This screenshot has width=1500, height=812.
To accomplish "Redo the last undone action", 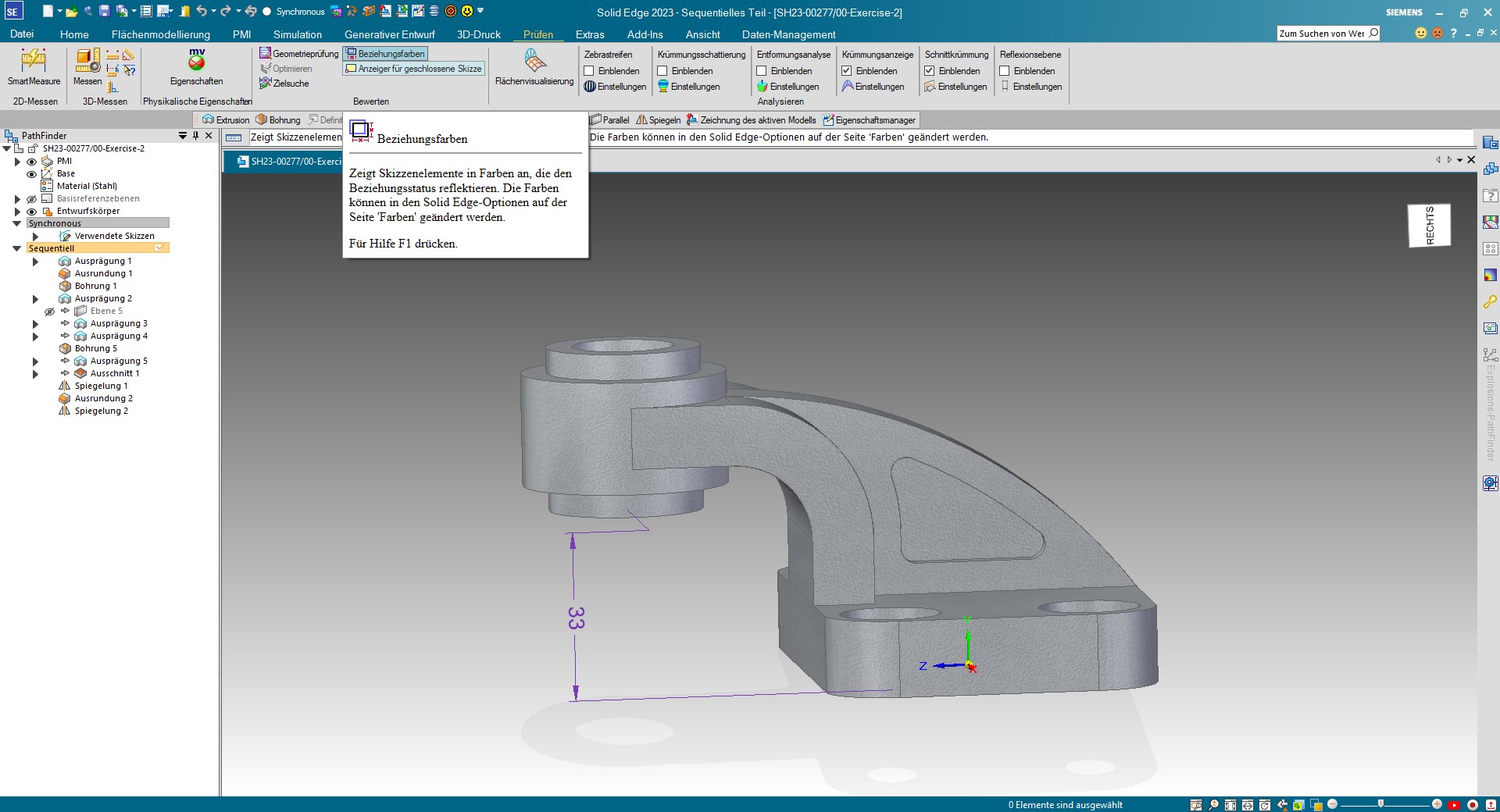I will (226, 11).
